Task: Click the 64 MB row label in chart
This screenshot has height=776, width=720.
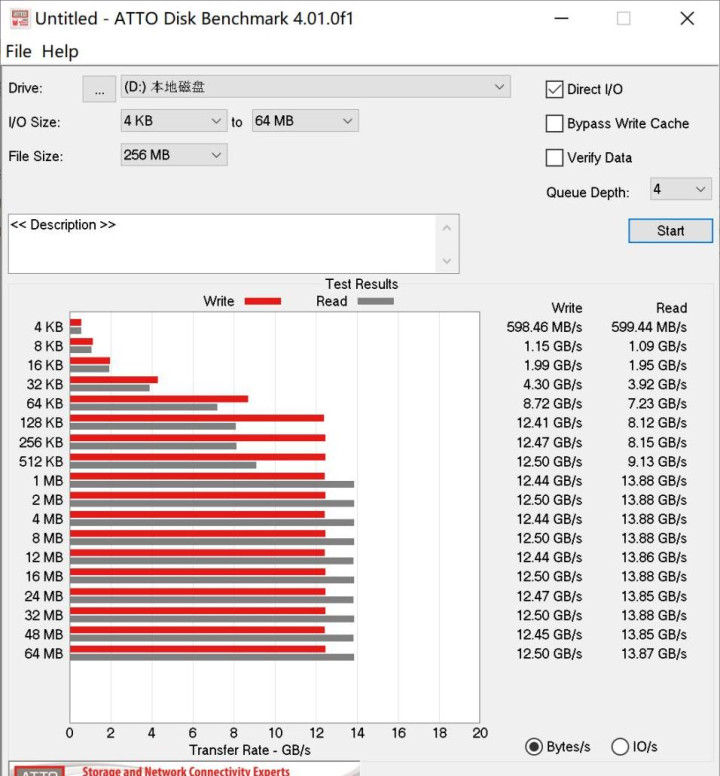Action: coord(44,654)
